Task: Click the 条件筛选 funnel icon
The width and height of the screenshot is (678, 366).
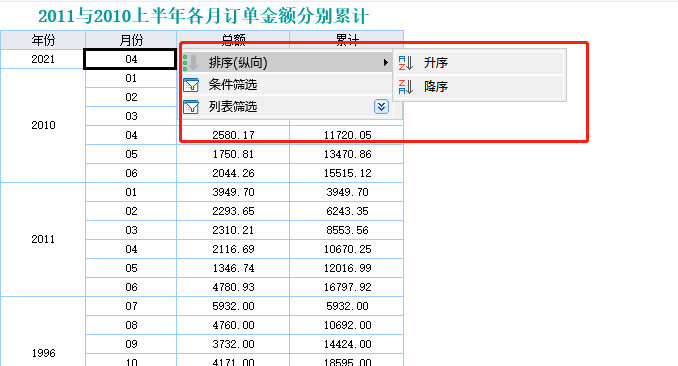Action: (191, 85)
